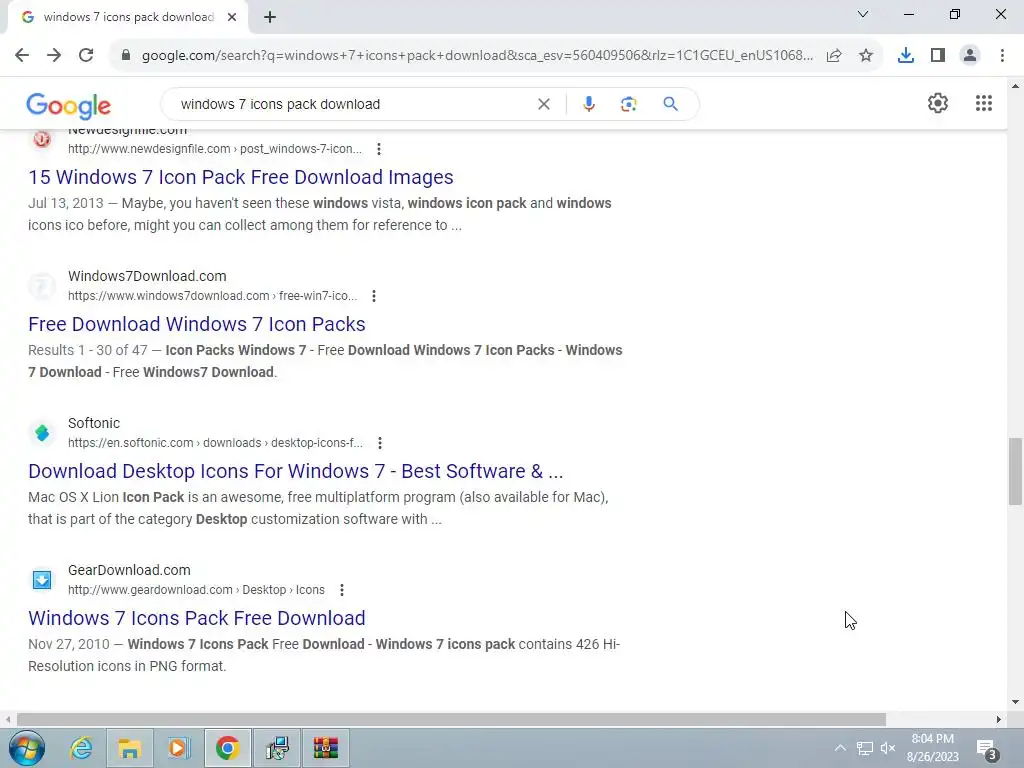This screenshot has width=1024, height=768.
Task: Open more options for Newdesignfile result
Action: [x=379, y=149]
